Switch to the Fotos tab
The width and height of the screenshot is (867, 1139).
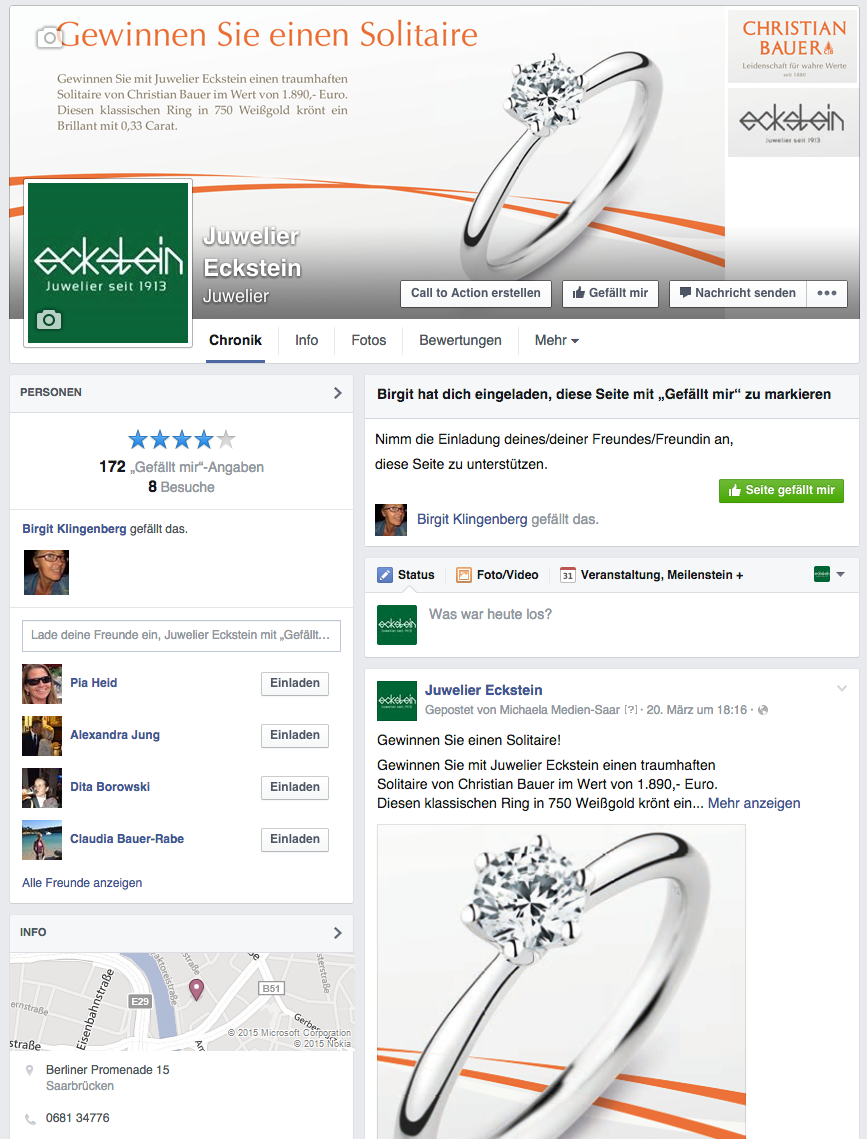(369, 341)
